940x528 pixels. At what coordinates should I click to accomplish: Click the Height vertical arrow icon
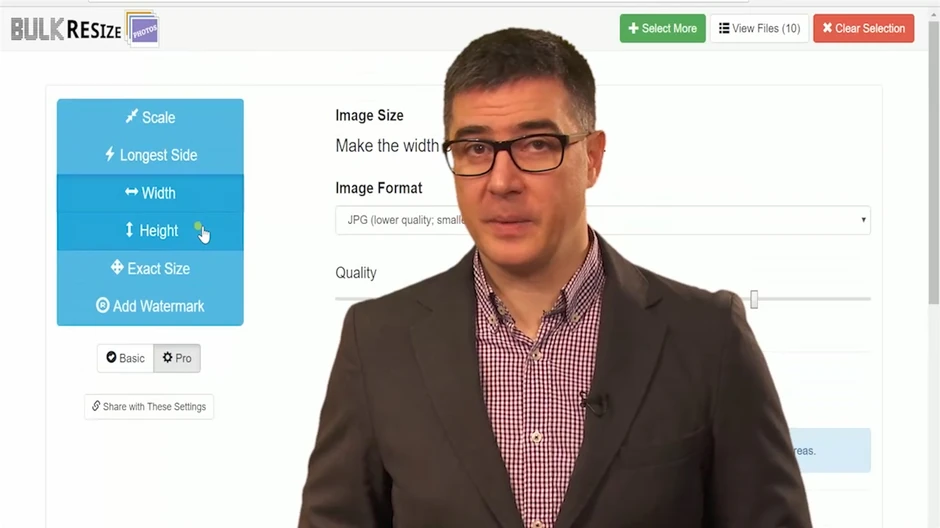tap(129, 230)
